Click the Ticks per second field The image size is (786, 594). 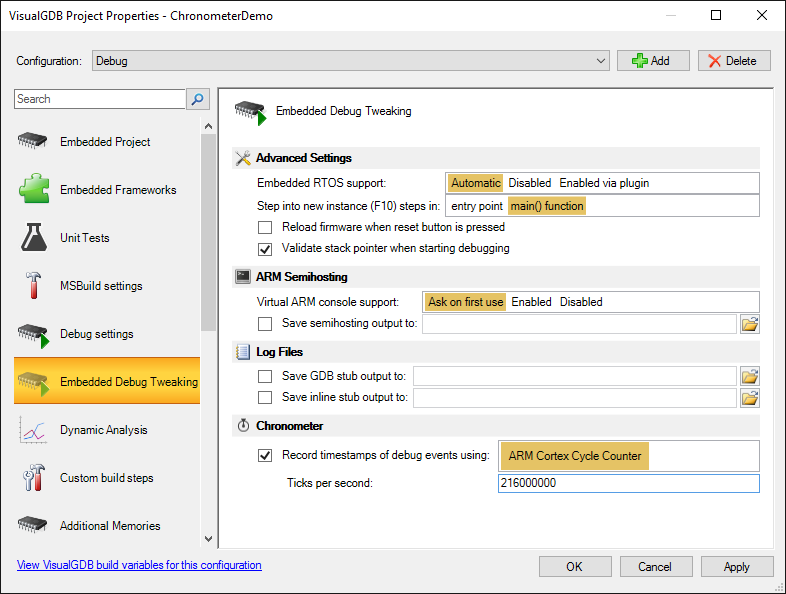(629, 483)
